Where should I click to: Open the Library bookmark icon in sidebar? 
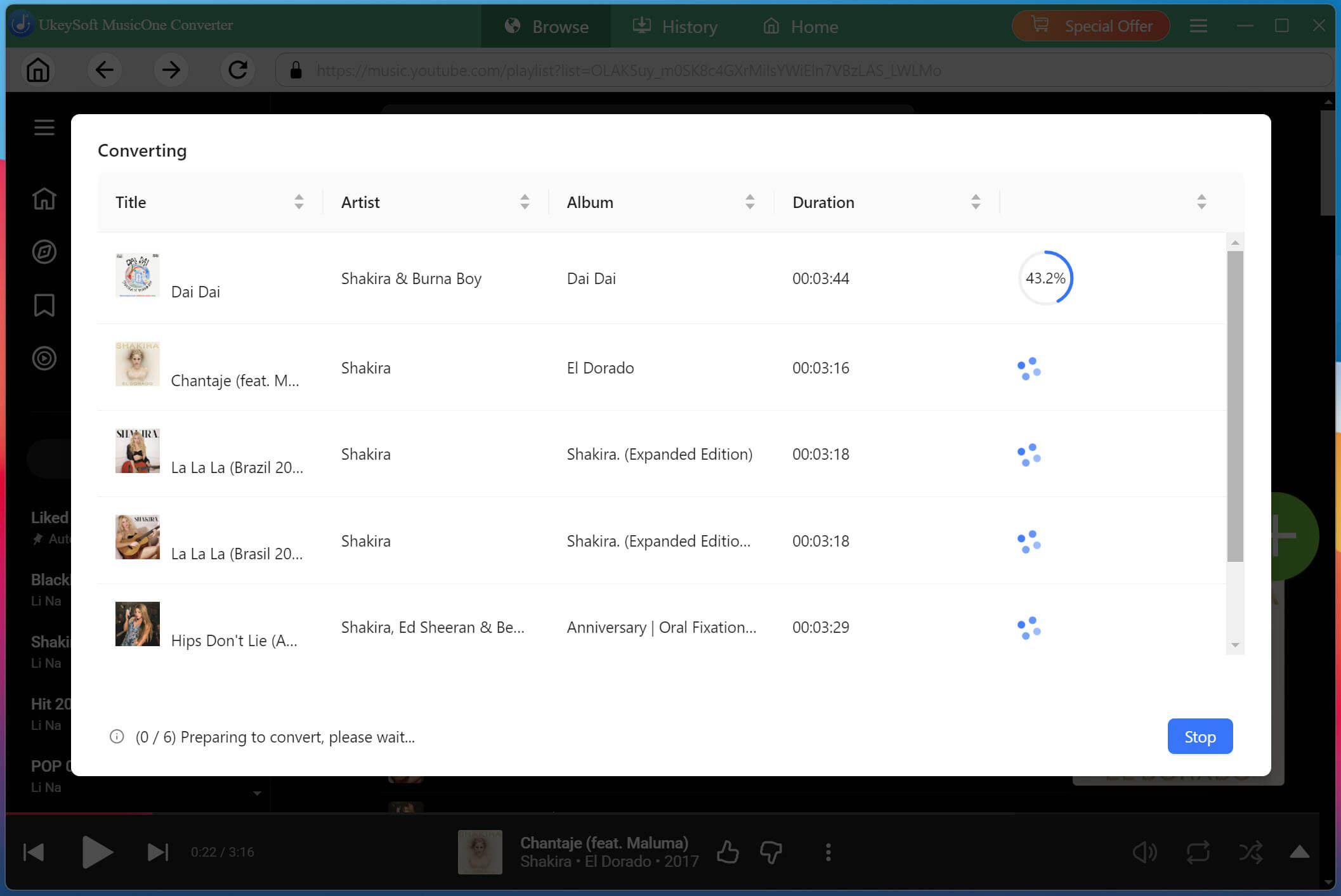pos(44,305)
